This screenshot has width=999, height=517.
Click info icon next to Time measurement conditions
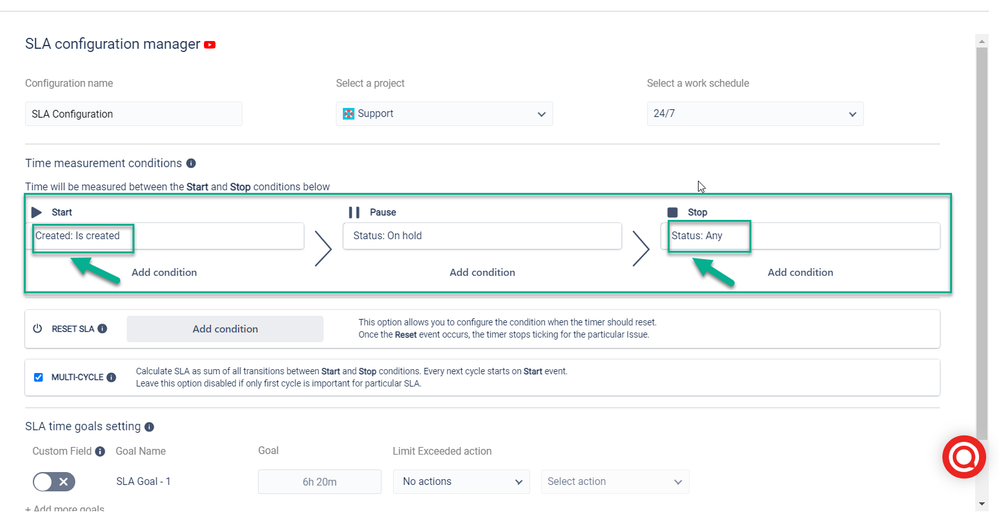click(x=191, y=163)
